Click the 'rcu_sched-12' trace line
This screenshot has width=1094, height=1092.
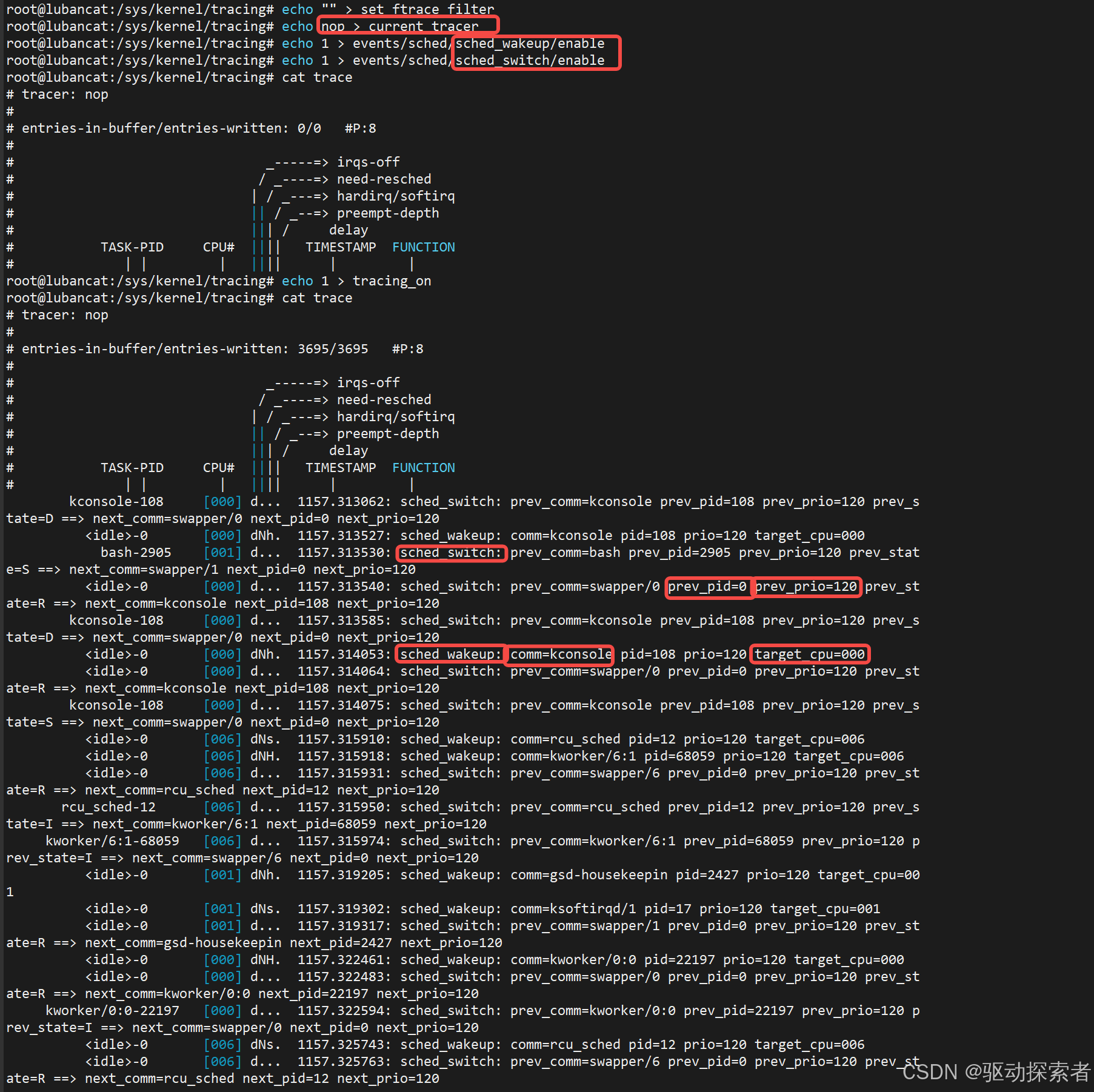coord(108,807)
